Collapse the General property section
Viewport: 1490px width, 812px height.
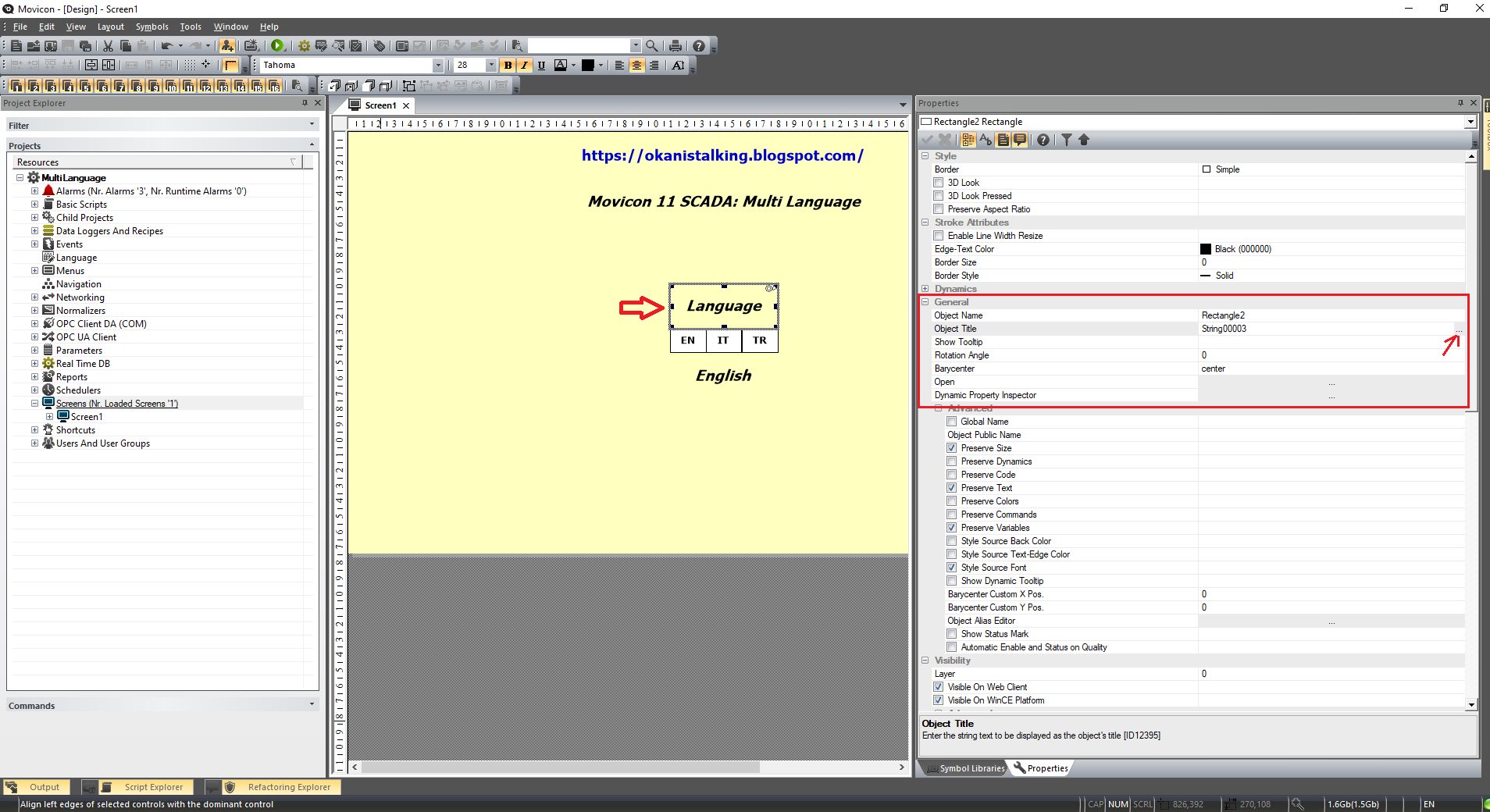tap(925, 302)
